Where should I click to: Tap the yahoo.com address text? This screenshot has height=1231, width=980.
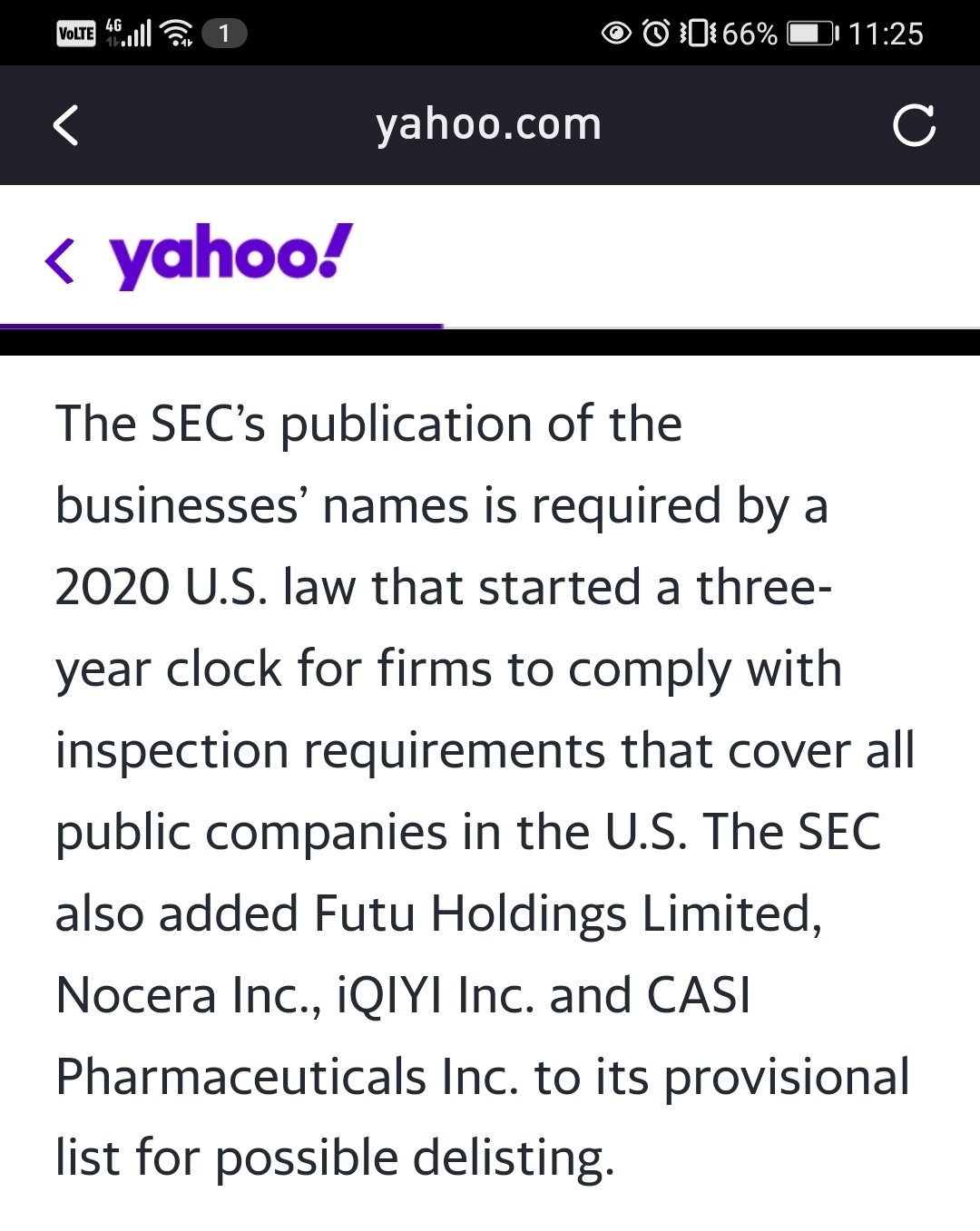coord(488,124)
